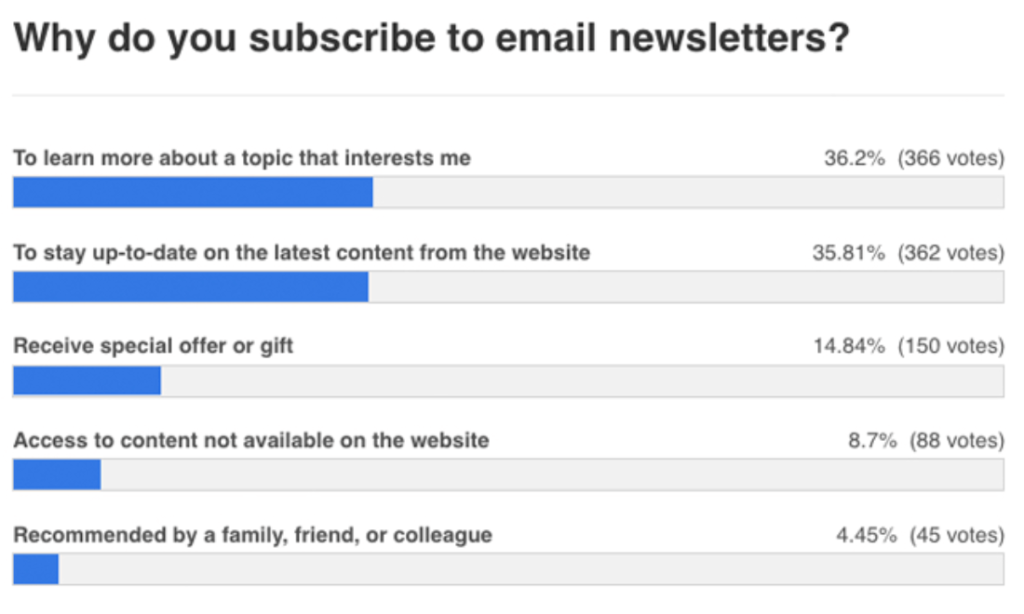The image size is (1024, 614).
Task: Click the '(88 votes)' count
Action: [957, 440]
